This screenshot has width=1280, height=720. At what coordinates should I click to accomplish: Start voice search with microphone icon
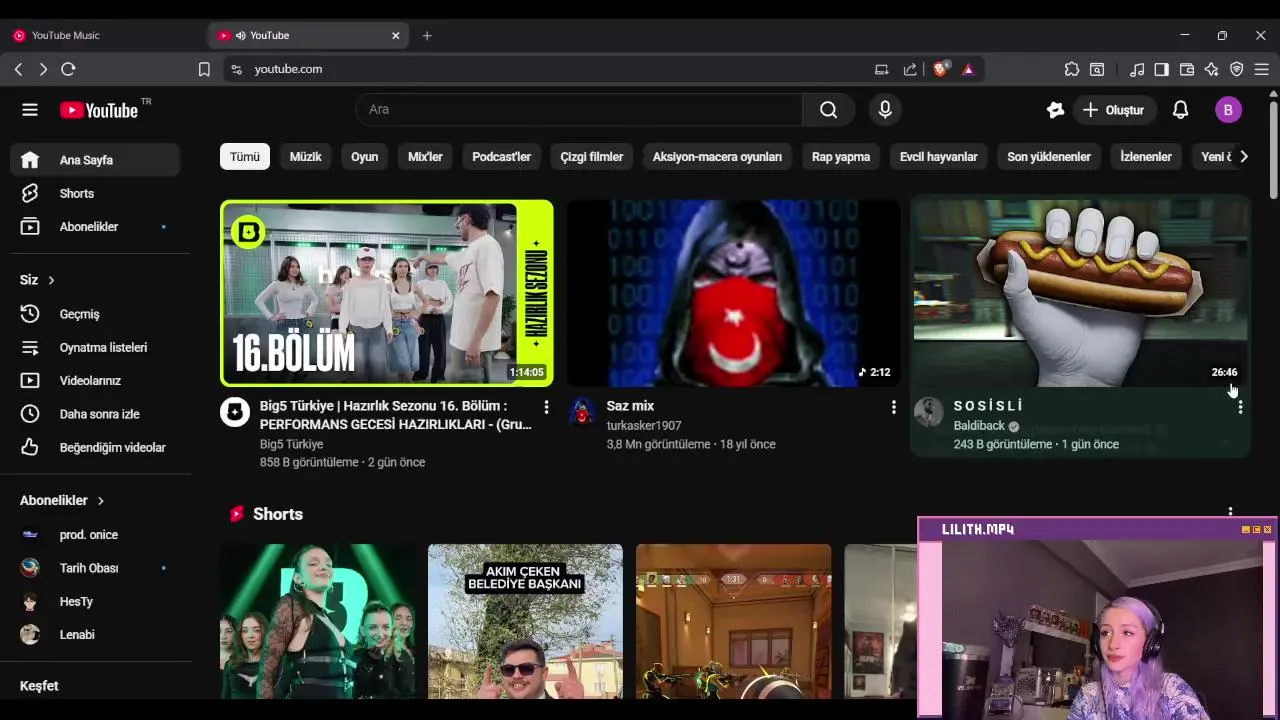(885, 110)
